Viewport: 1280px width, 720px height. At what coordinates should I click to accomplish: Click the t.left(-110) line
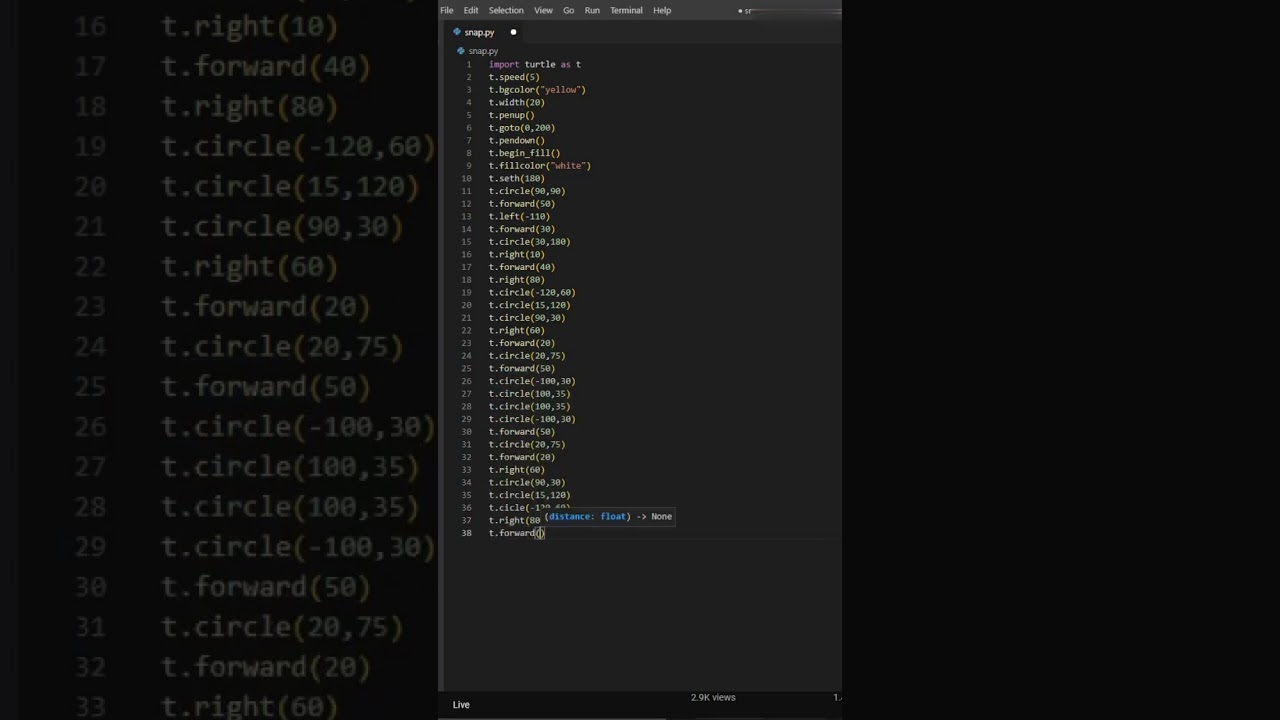click(519, 216)
